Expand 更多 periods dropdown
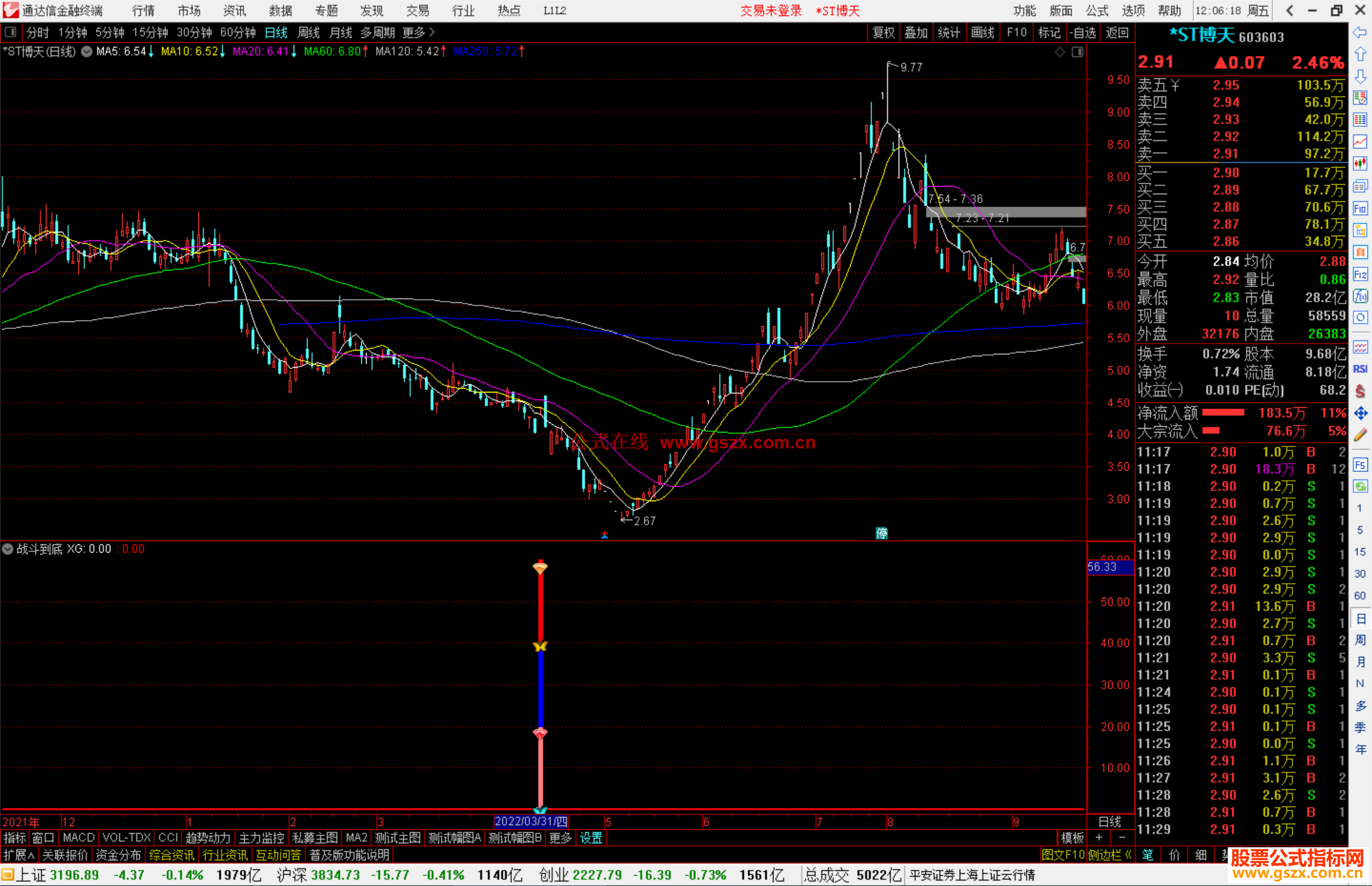Viewport: 1372px width, 886px height. click(x=419, y=32)
